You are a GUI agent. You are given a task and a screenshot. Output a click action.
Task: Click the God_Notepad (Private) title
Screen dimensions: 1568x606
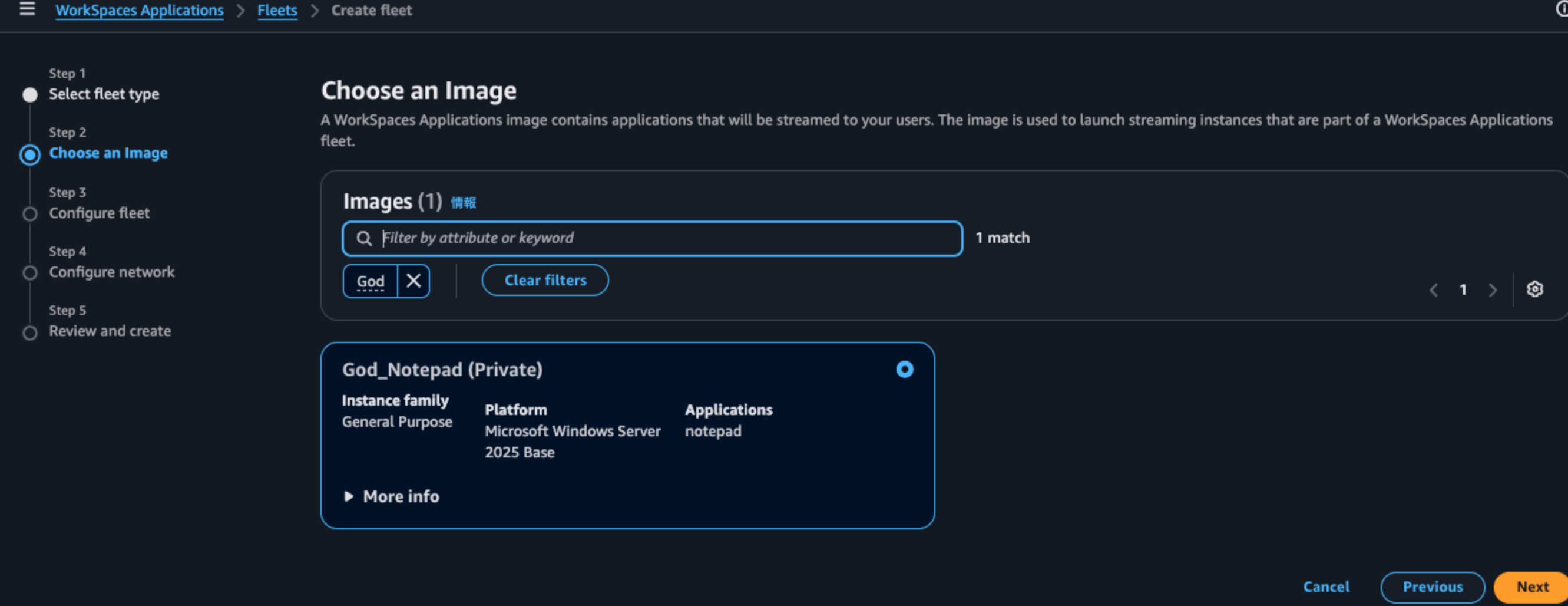coord(442,370)
